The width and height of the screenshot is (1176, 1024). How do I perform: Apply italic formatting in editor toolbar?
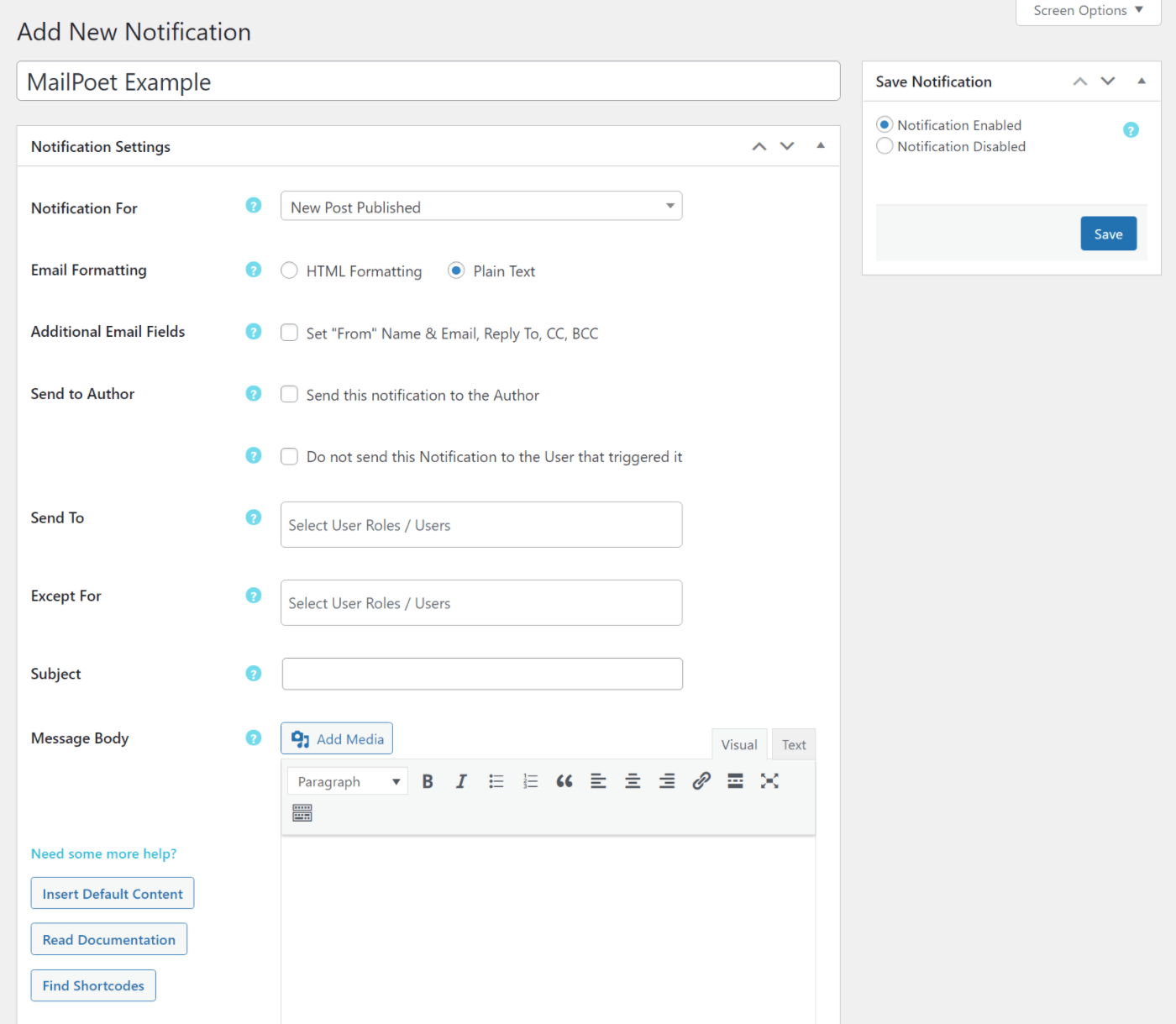click(461, 781)
